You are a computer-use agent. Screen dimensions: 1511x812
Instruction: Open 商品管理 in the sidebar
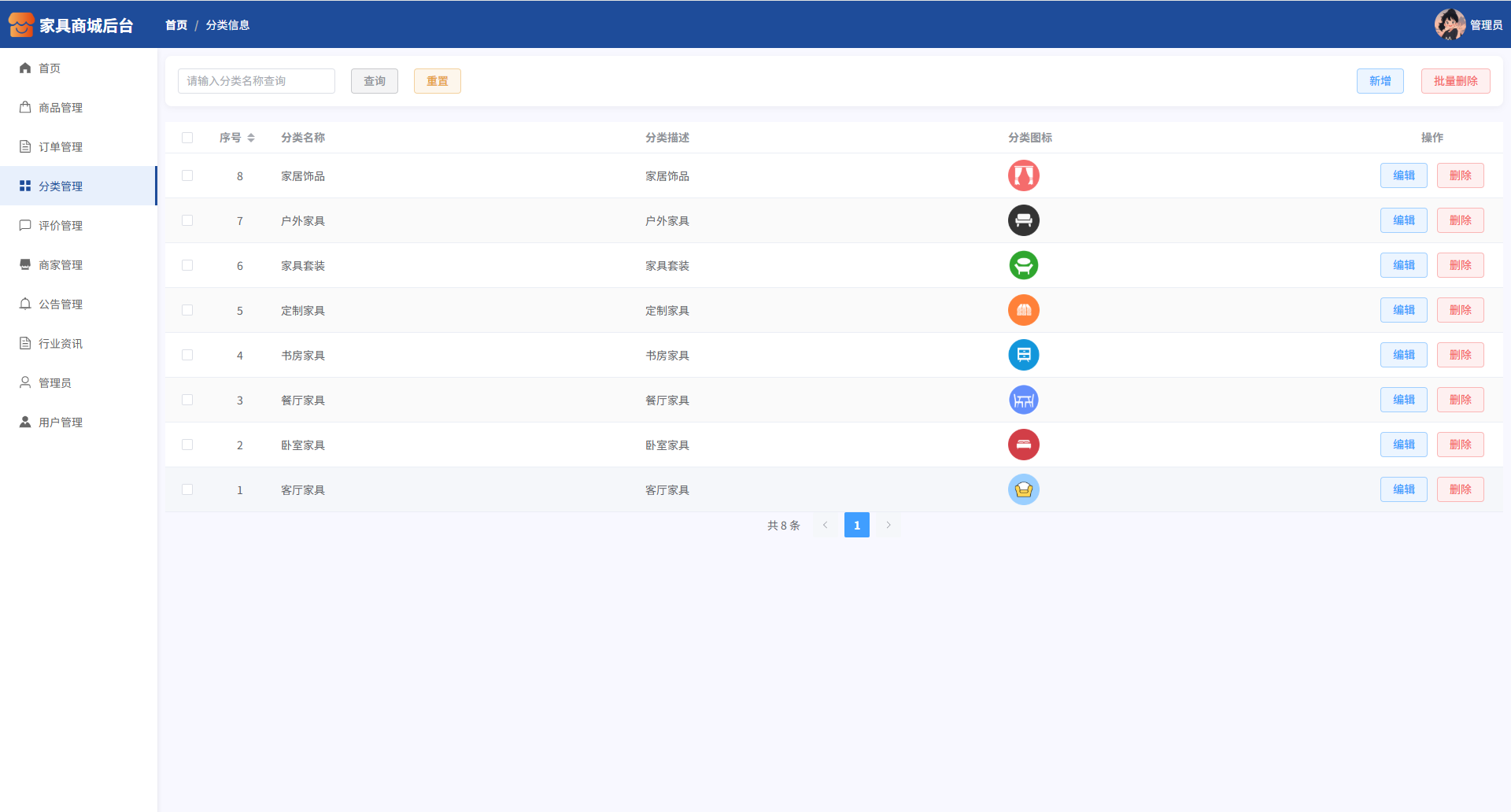coord(61,108)
